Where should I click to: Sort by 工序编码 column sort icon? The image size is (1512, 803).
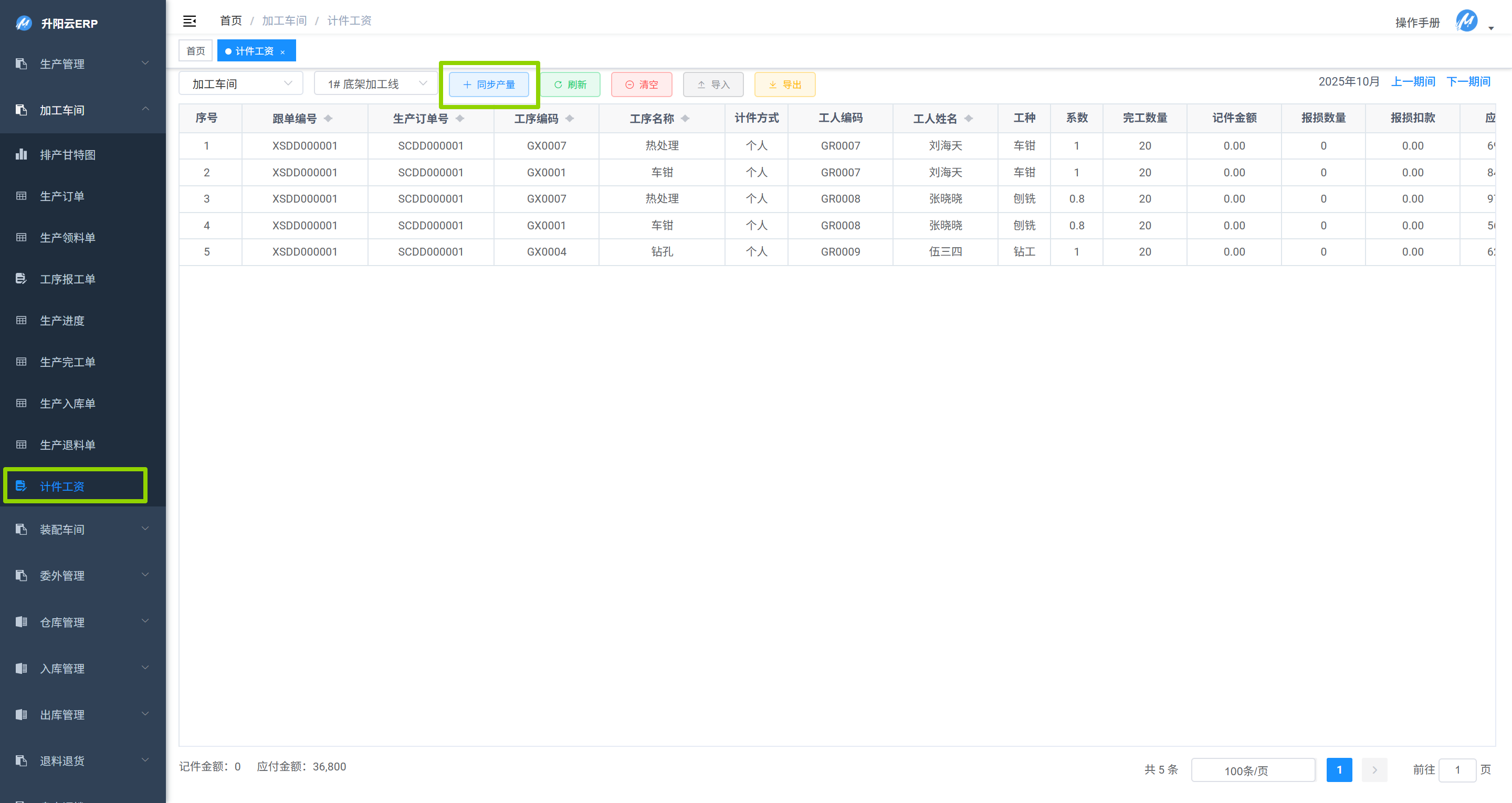(569, 119)
